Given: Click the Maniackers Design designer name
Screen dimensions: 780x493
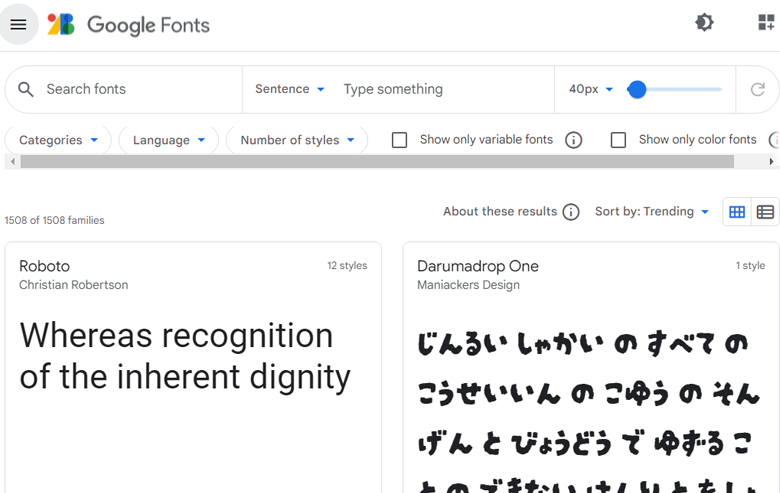Looking at the screenshot, I should click(x=468, y=285).
